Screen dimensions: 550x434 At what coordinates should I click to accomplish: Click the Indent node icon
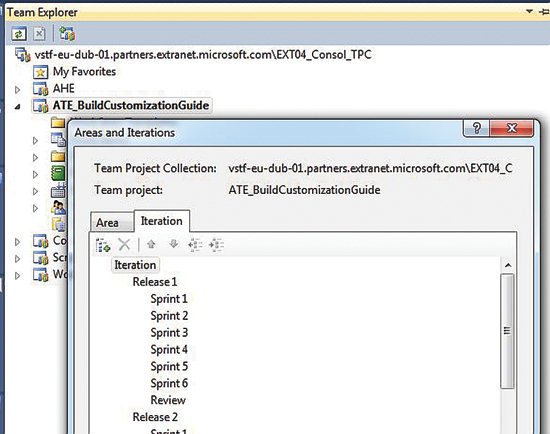(216, 245)
